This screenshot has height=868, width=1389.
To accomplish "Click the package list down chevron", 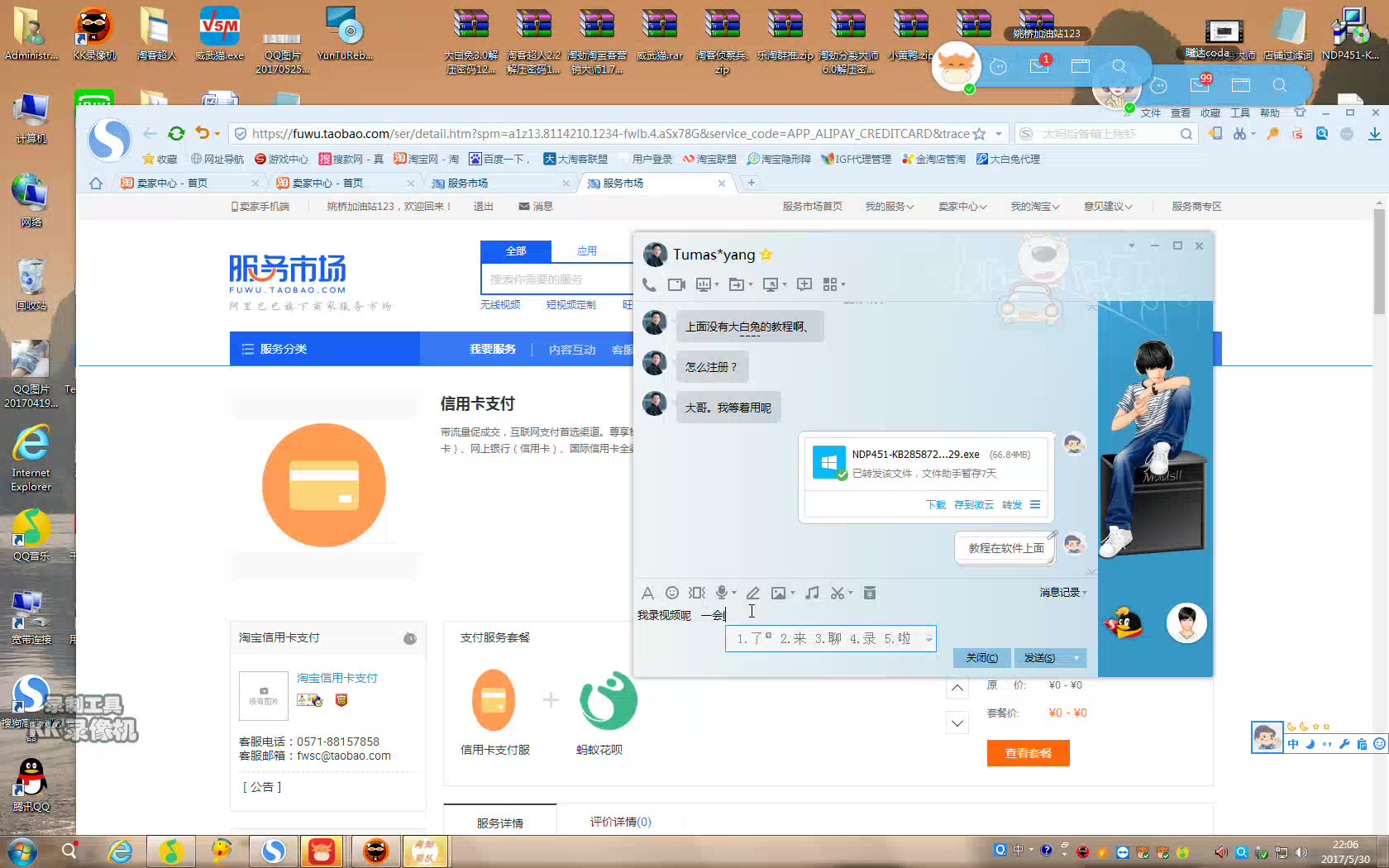I will [957, 723].
